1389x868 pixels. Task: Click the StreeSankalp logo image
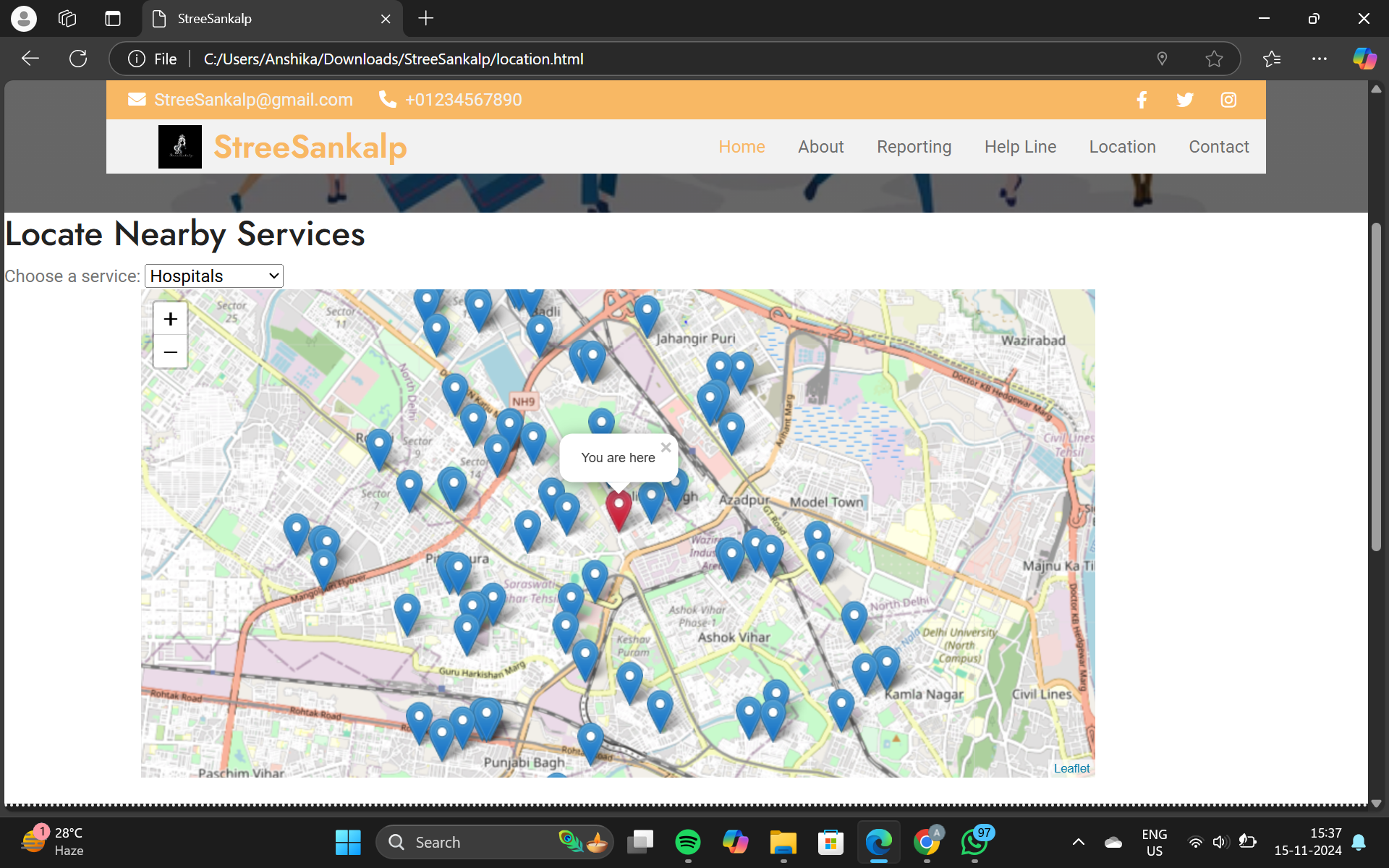180,147
